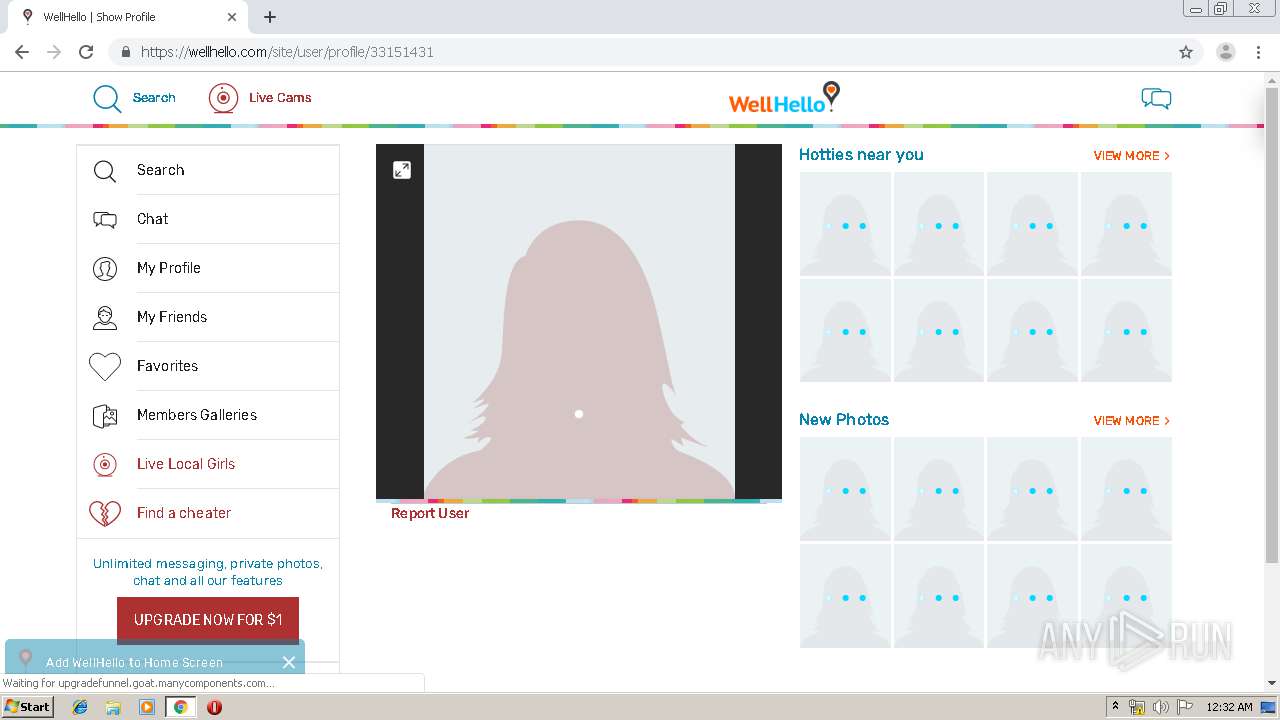
Task: Open Internet Explorer from taskbar
Action: pos(80,707)
